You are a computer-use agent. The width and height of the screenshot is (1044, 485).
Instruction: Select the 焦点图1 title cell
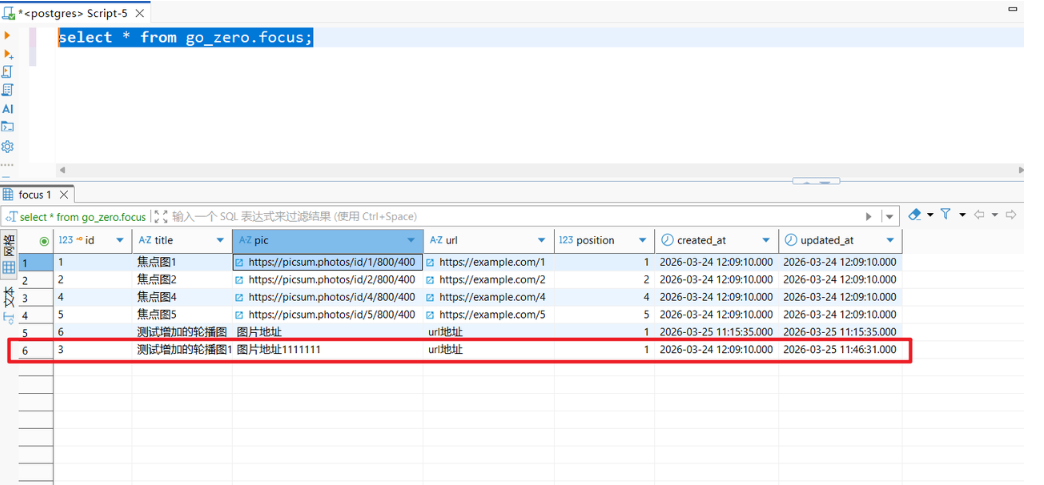point(182,262)
